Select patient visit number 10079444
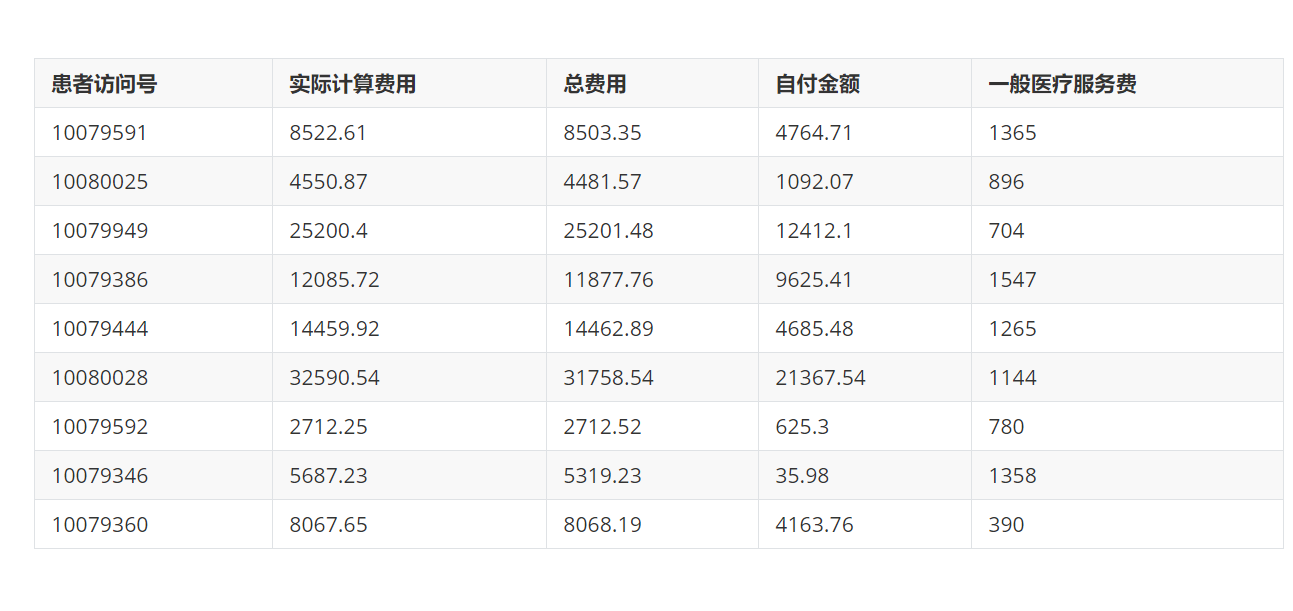The height and width of the screenshot is (611, 1293). pyautogui.click(x=100, y=329)
